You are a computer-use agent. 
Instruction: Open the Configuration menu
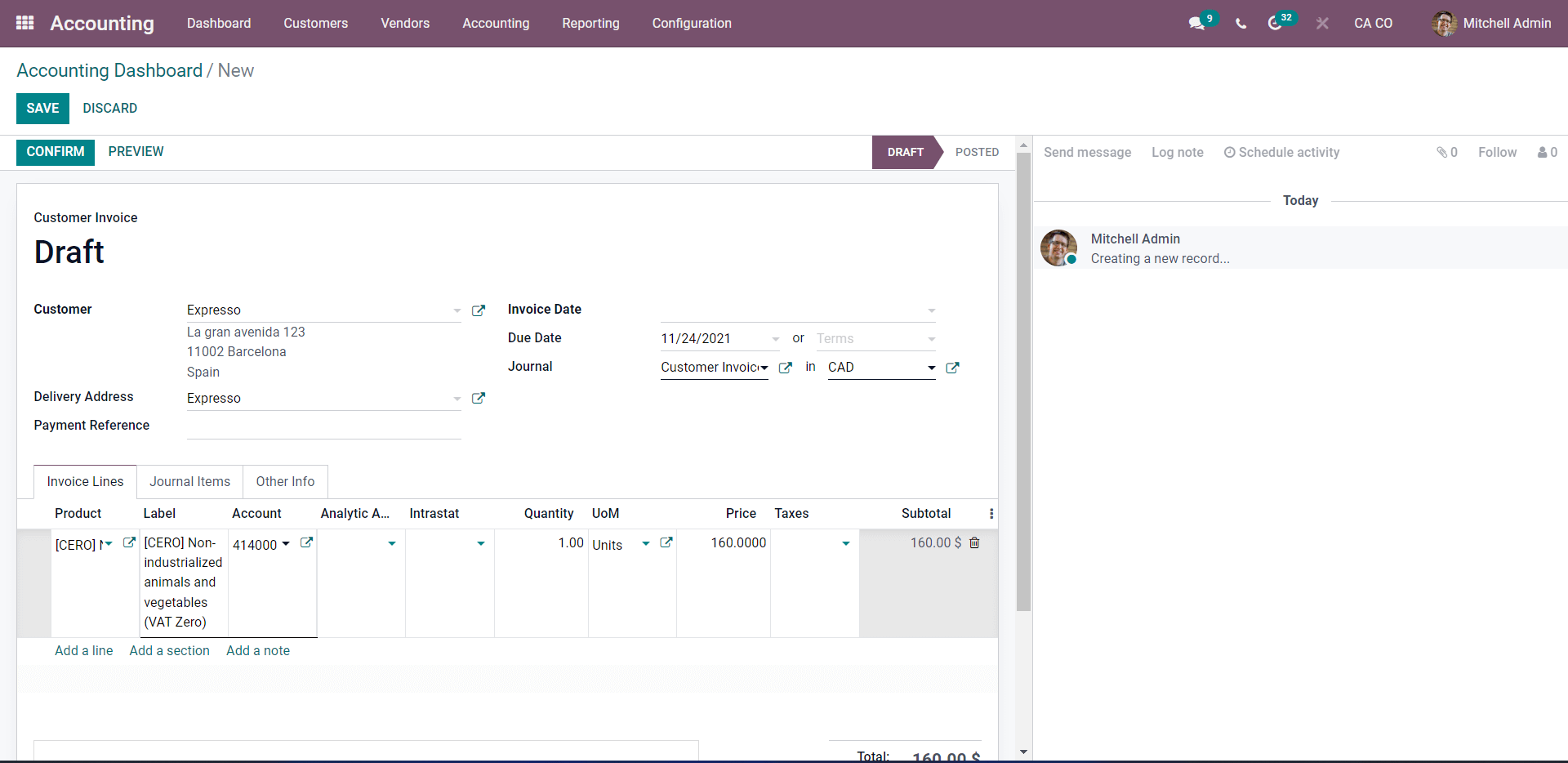692,23
